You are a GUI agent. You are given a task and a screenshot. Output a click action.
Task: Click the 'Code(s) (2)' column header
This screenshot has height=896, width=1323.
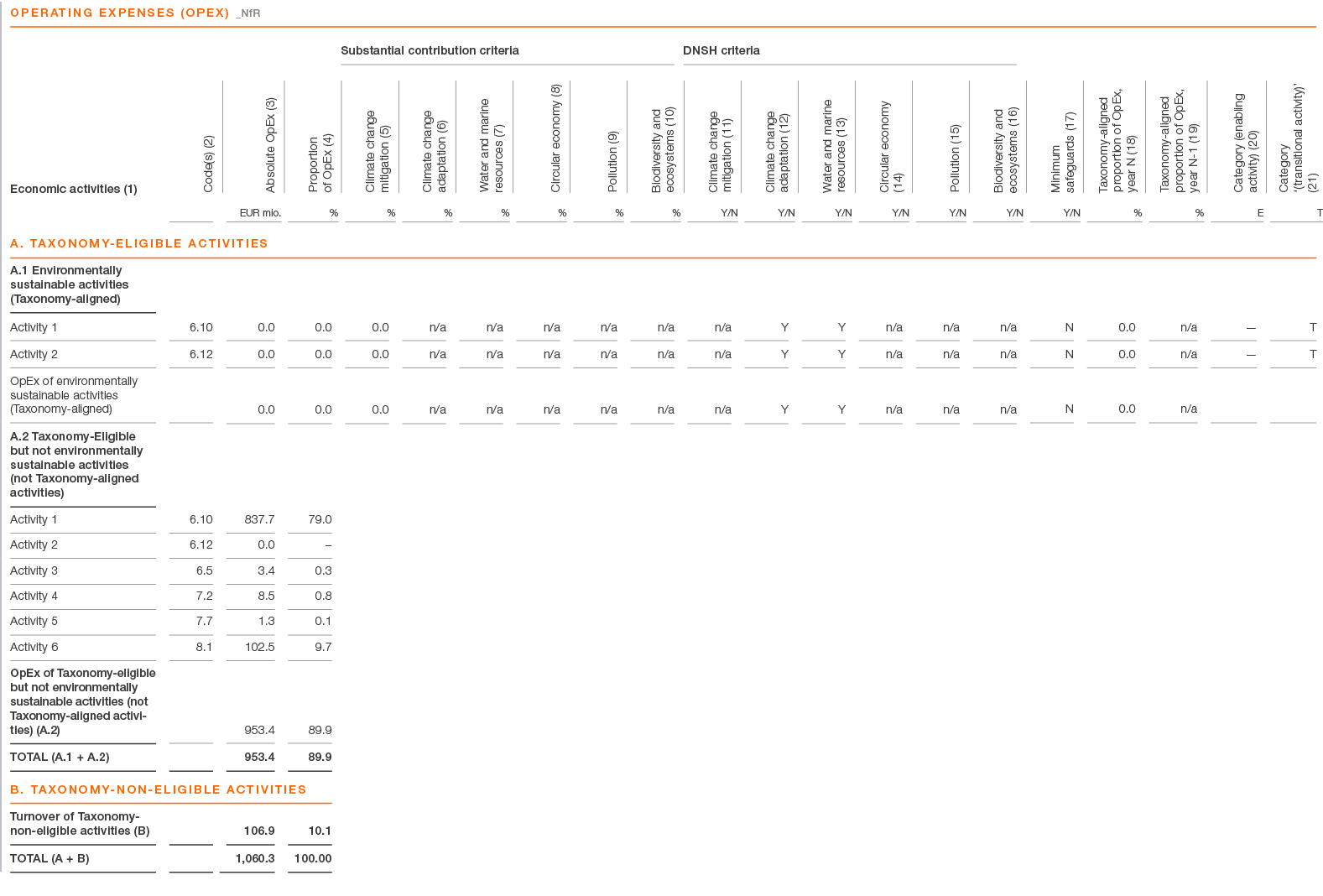[209, 164]
